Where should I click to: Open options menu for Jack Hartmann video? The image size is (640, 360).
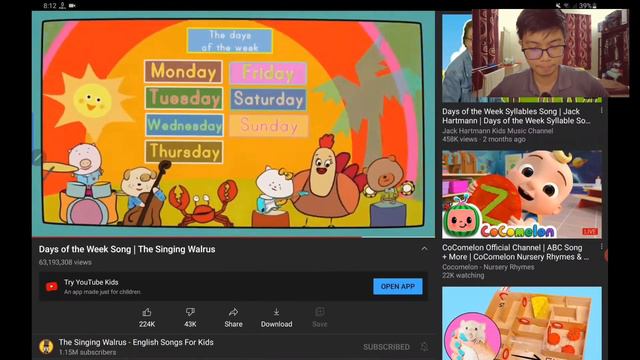(601, 111)
